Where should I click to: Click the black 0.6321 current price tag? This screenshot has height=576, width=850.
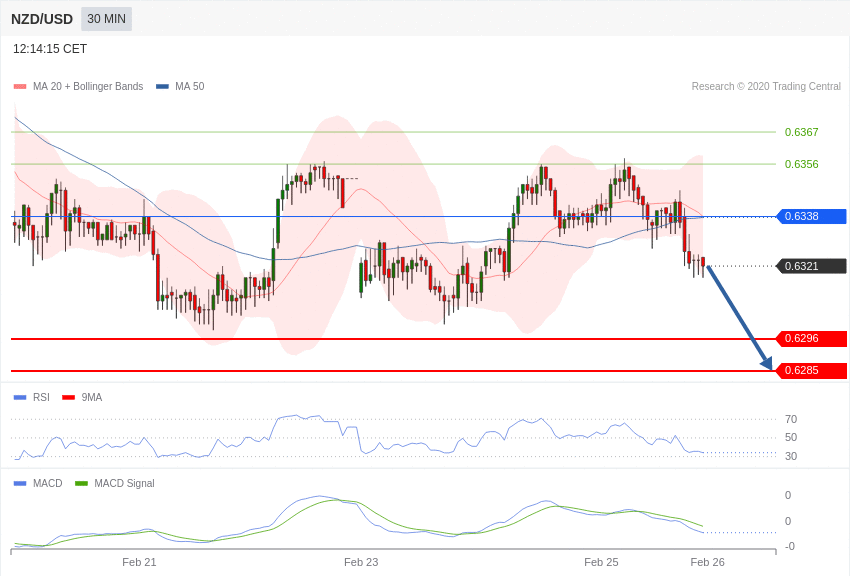(812, 266)
